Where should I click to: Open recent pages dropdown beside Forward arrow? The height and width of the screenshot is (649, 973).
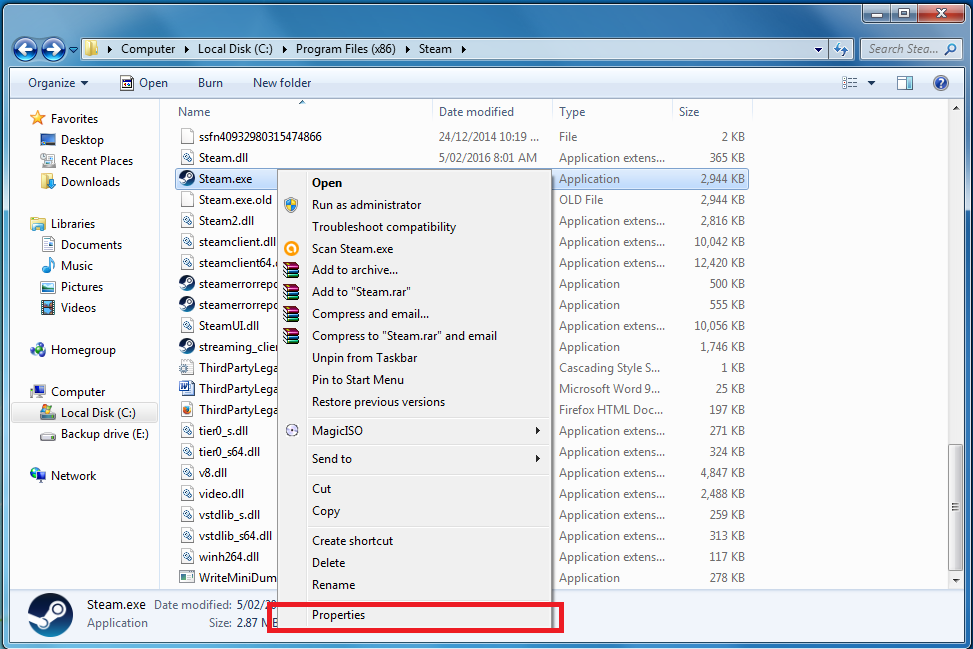click(73, 50)
